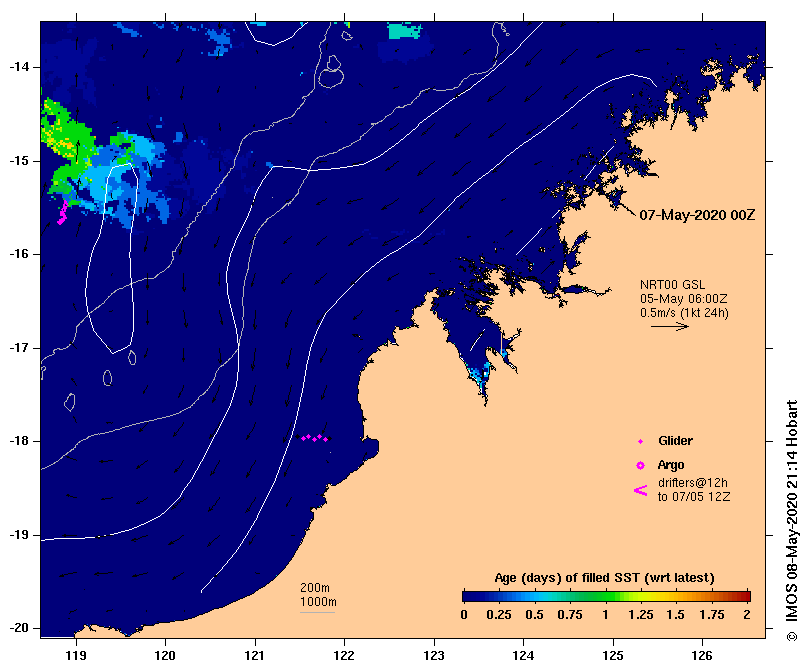Click the green midpoint of the colorbar

tap(606, 597)
